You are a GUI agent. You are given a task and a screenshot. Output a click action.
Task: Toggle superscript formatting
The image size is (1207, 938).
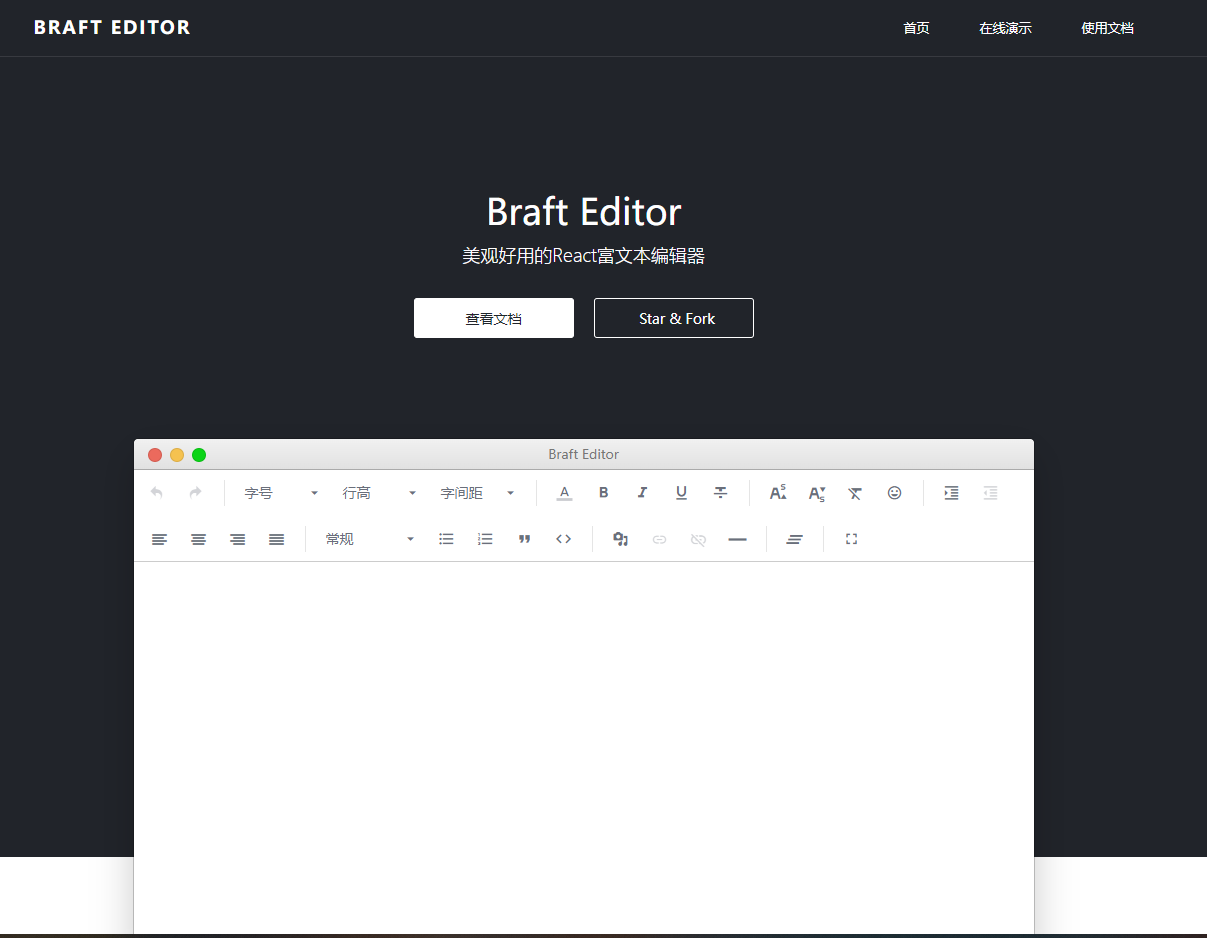coord(777,493)
